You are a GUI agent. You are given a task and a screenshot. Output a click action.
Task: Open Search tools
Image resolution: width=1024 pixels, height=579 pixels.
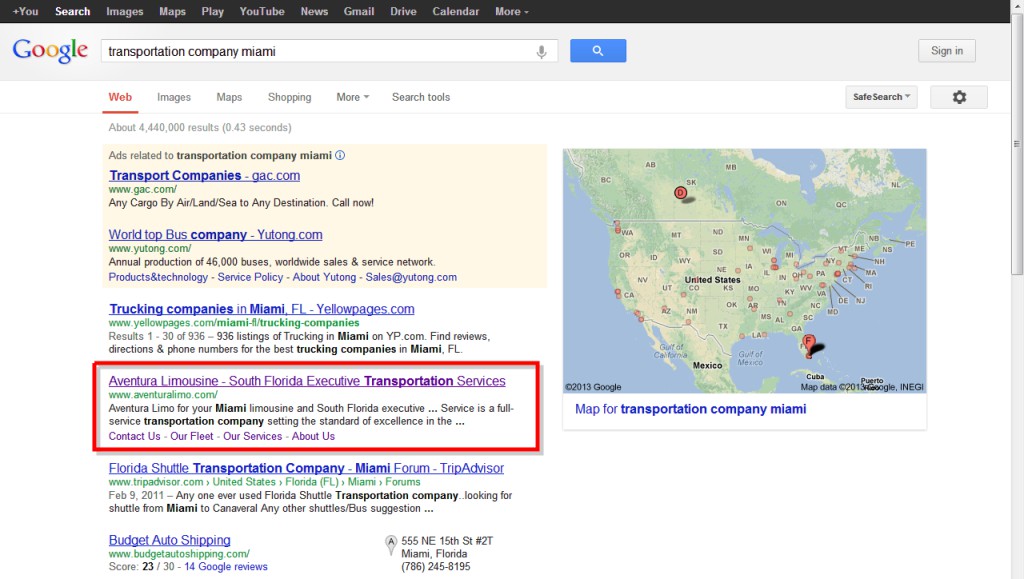[421, 97]
